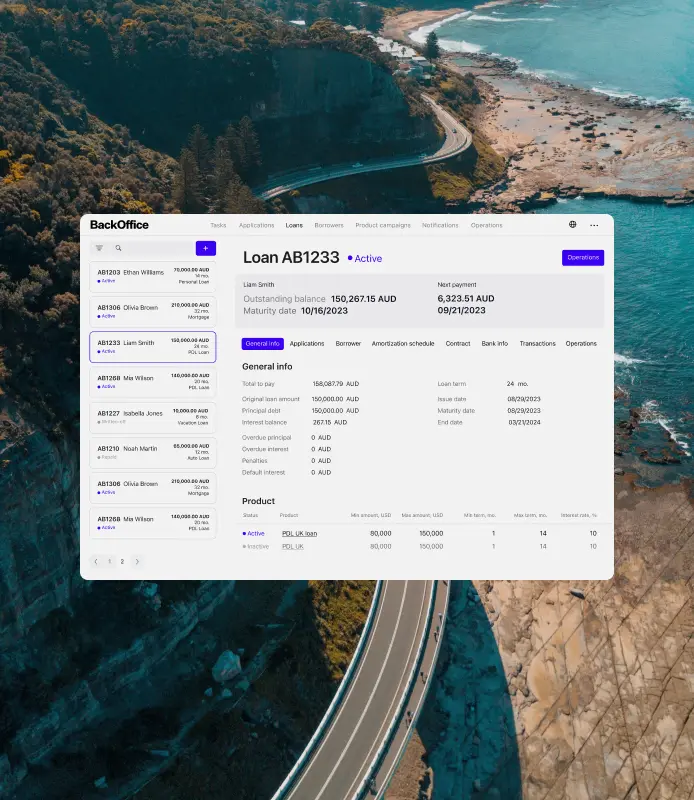Open the three-dot more menu
The image size is (694, 800).
(594, 225)
